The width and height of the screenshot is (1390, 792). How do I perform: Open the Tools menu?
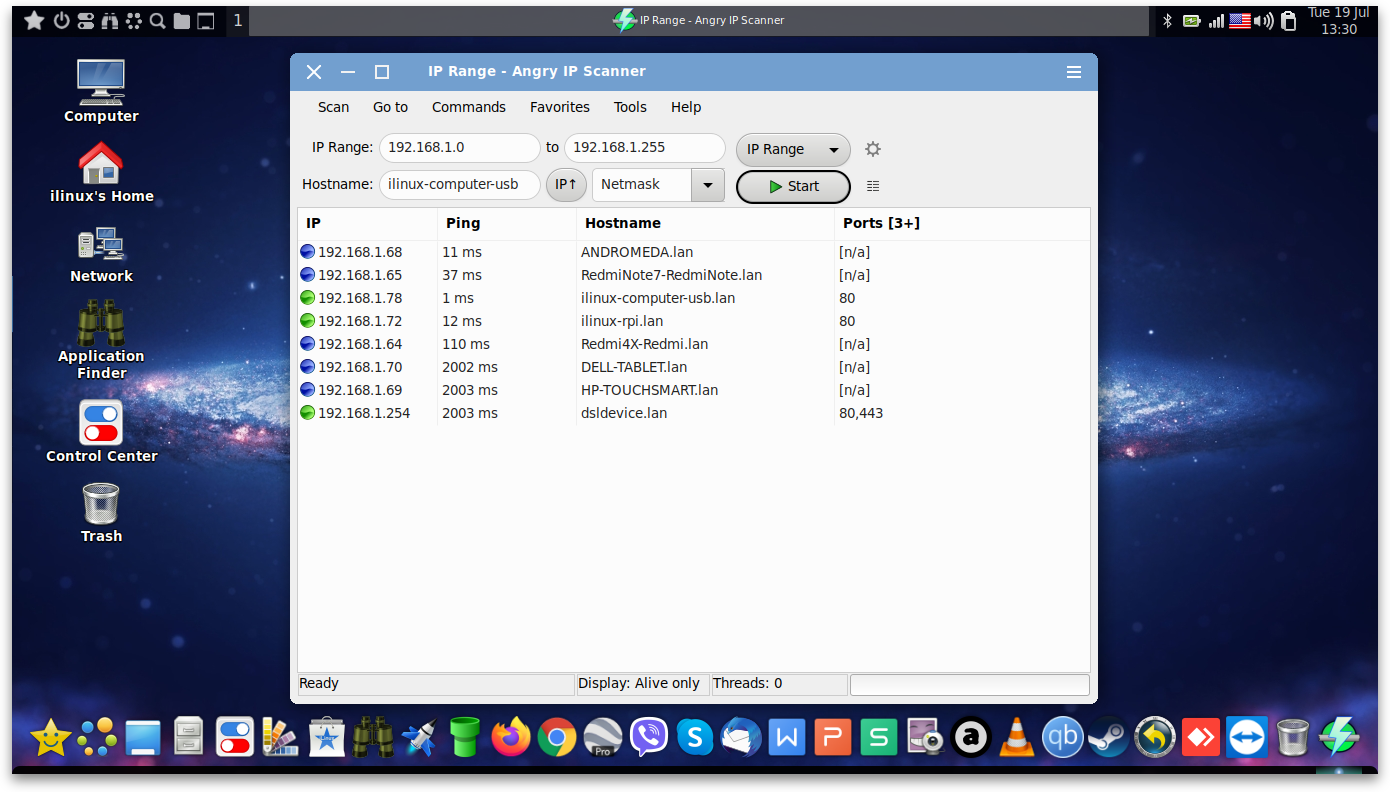(x=630, y=107)
